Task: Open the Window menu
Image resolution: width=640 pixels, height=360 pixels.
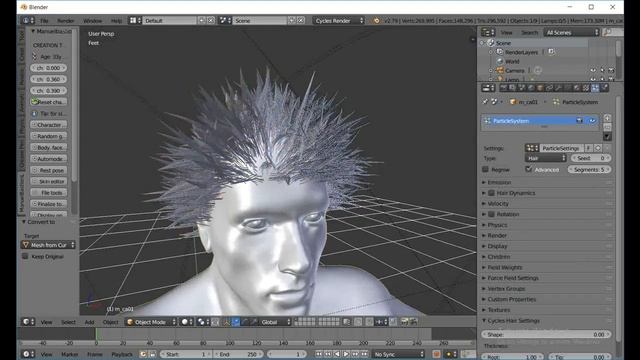Action: pyautogui.click(x=93, y=20)
